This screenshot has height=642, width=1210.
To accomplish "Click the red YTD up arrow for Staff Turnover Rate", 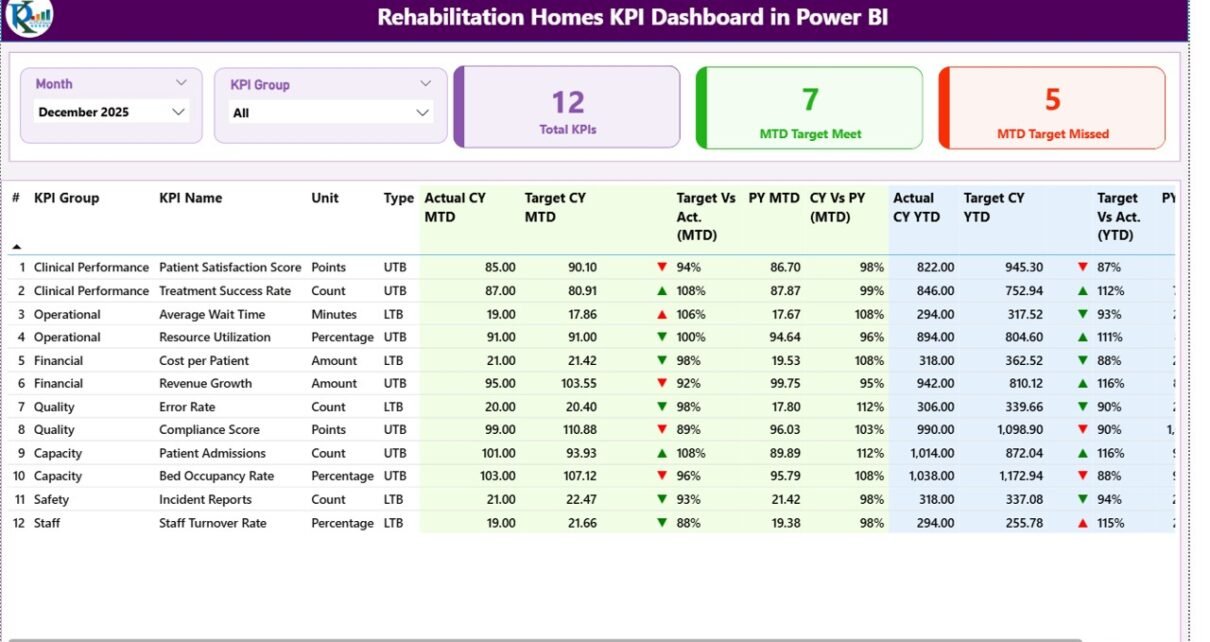I will click(x=1082, y=523).
